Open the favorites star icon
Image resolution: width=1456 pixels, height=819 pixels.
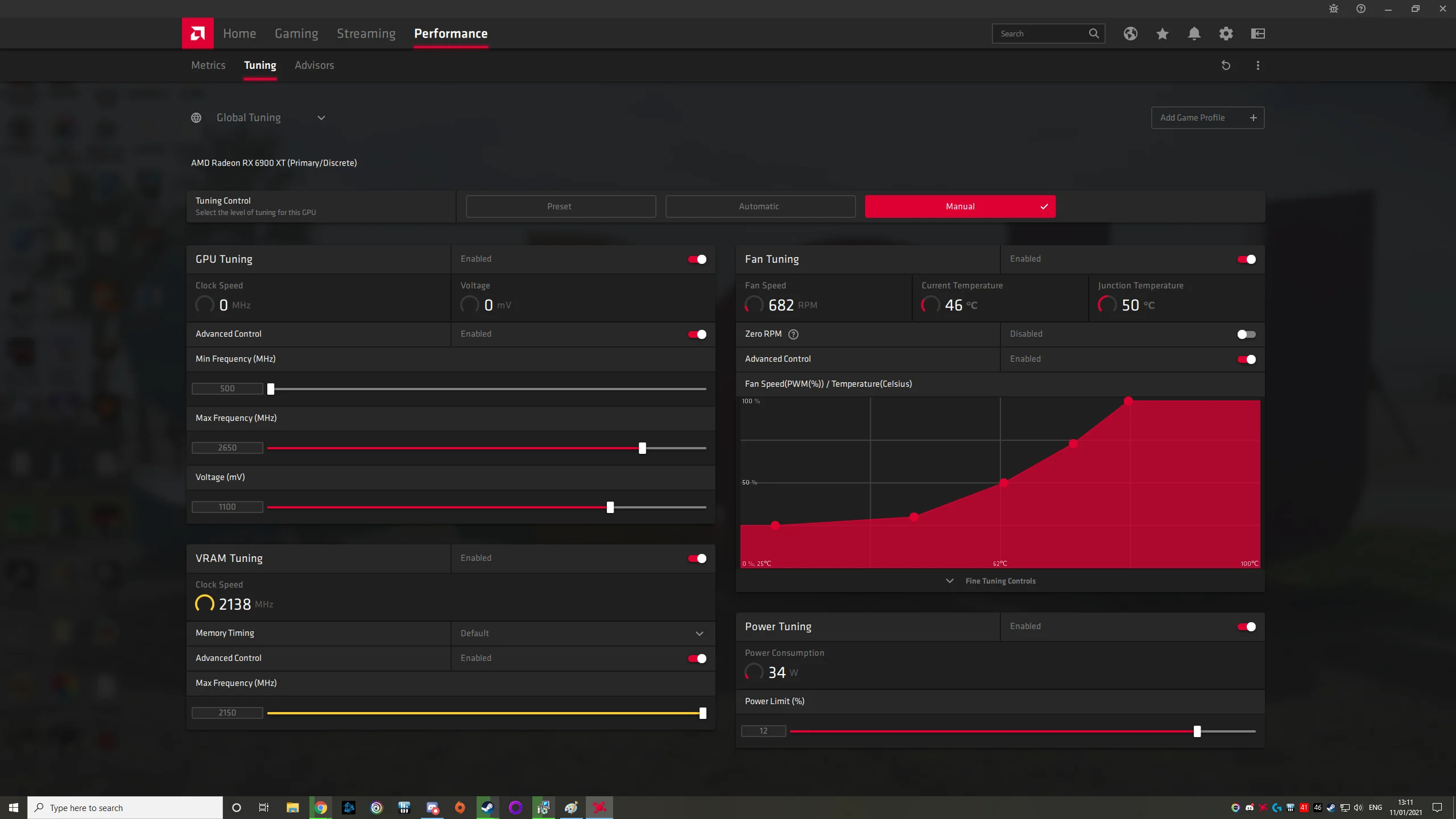tap(1162, 34)
